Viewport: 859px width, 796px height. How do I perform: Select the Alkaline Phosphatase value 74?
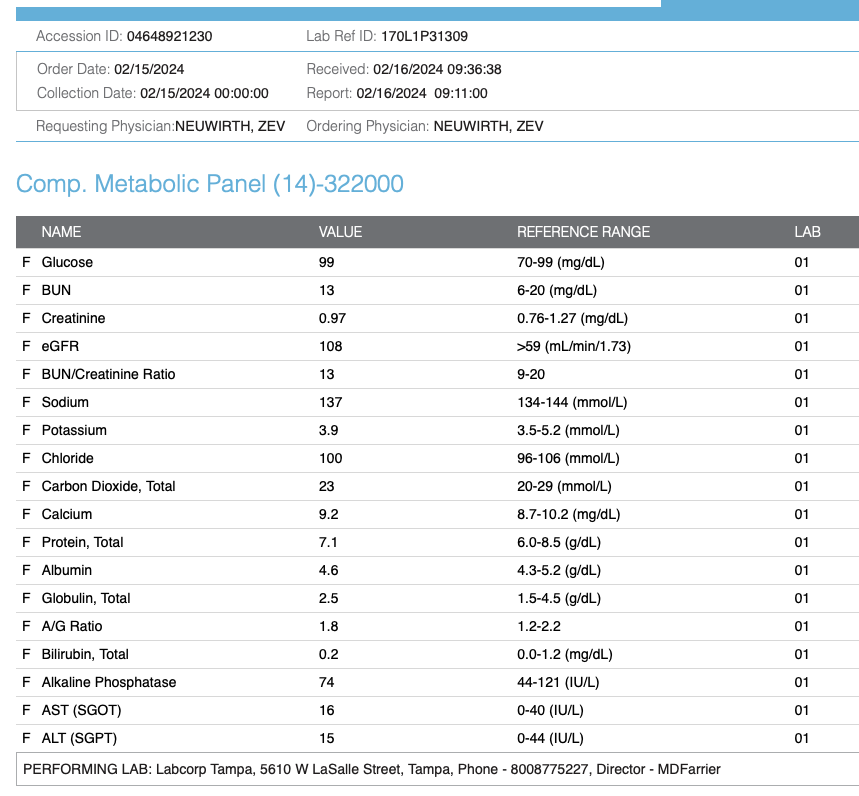326,682
